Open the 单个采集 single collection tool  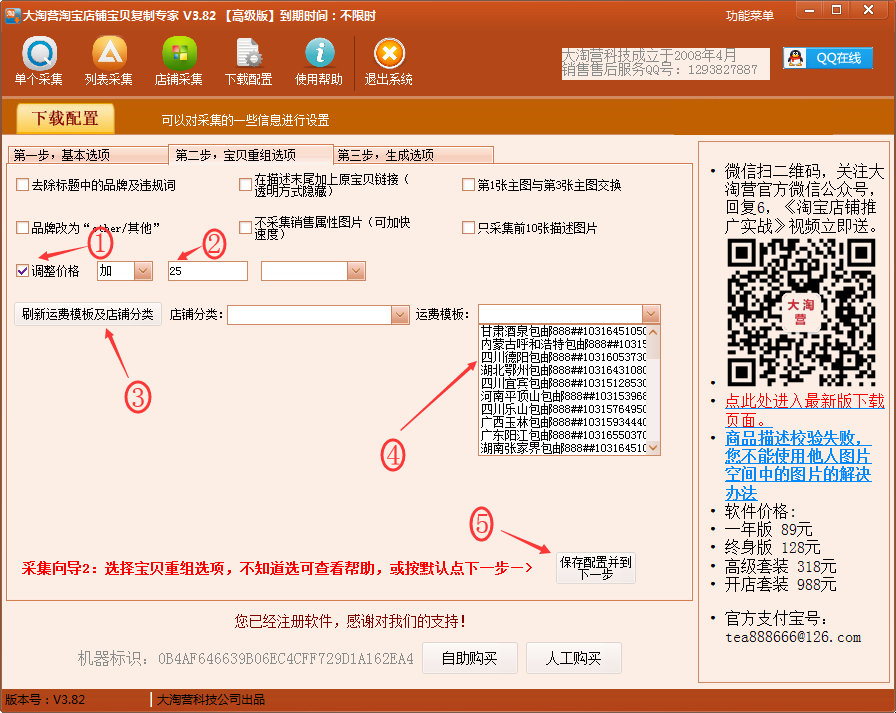coord(39,61)
